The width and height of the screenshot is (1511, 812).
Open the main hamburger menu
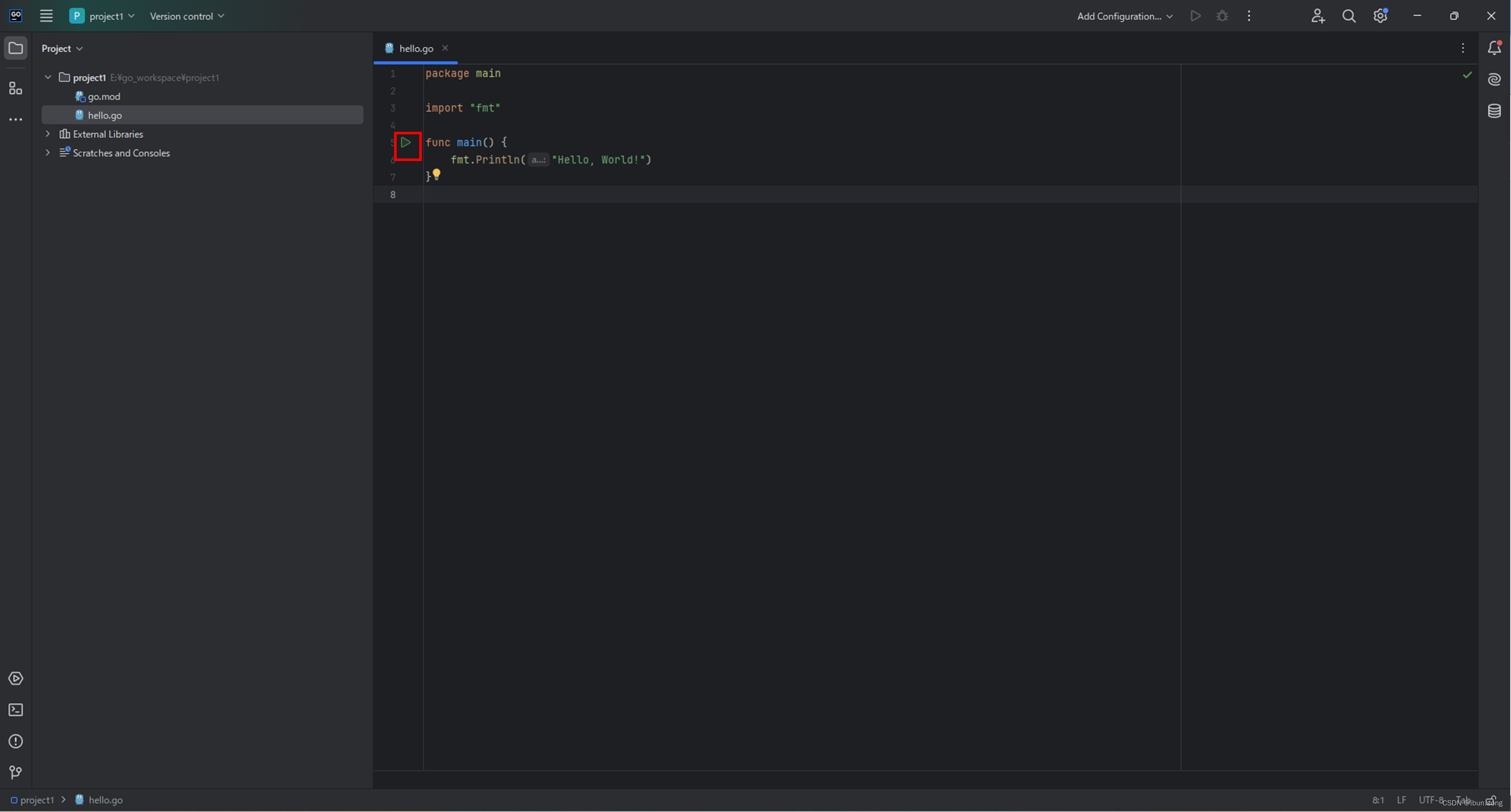pos(46,17)
